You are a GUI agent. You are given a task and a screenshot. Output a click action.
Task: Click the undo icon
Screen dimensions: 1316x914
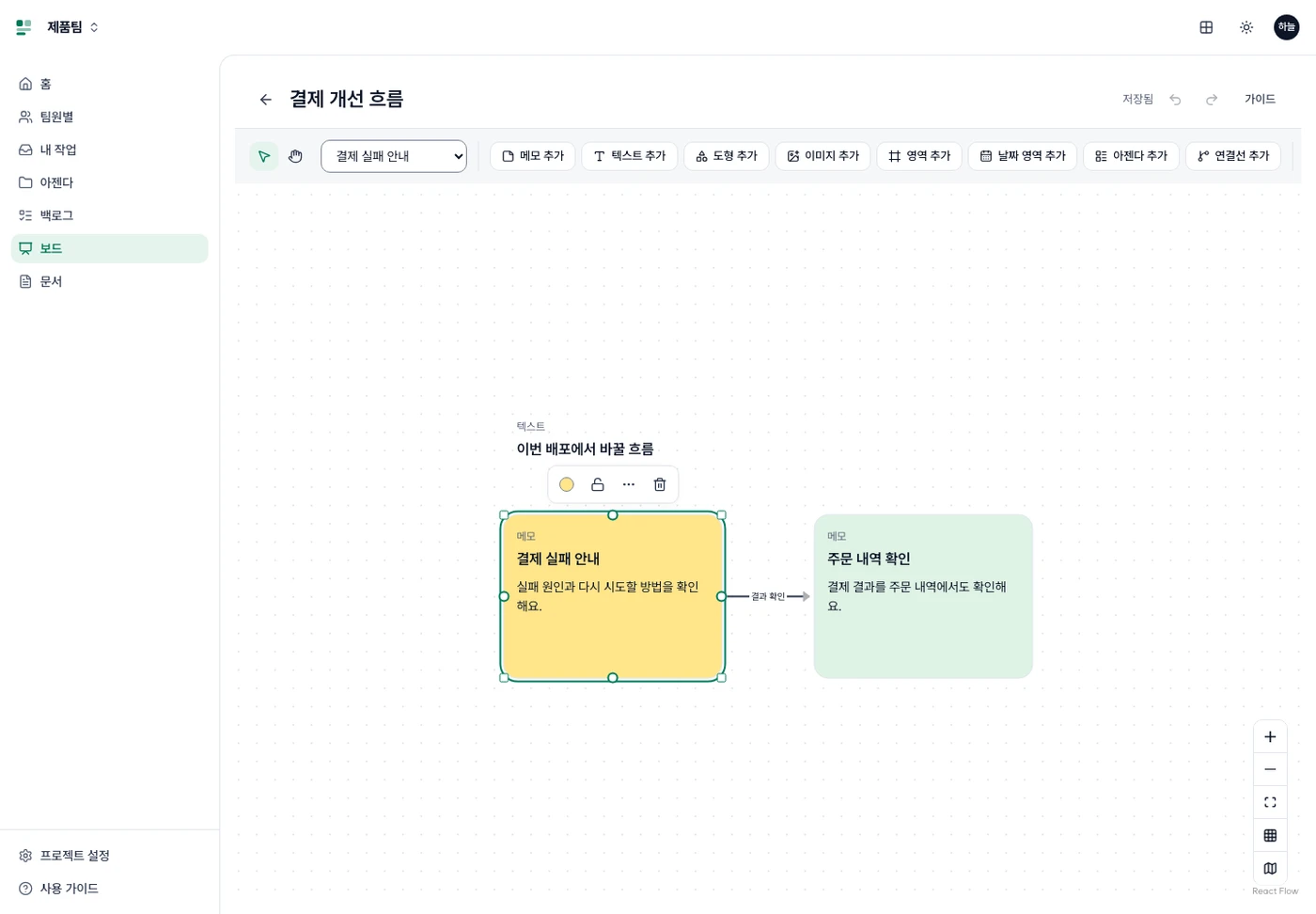(x=1175, y=100)
